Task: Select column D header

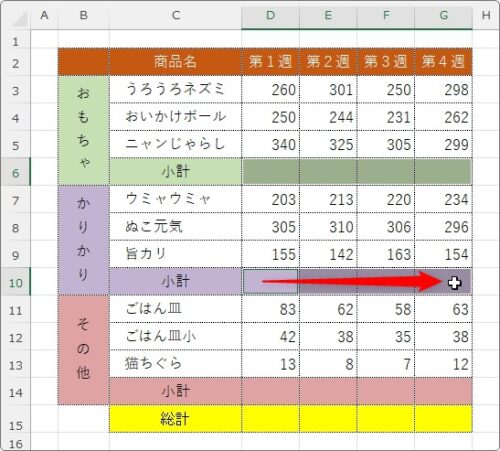Action: [x=270, y=16]
